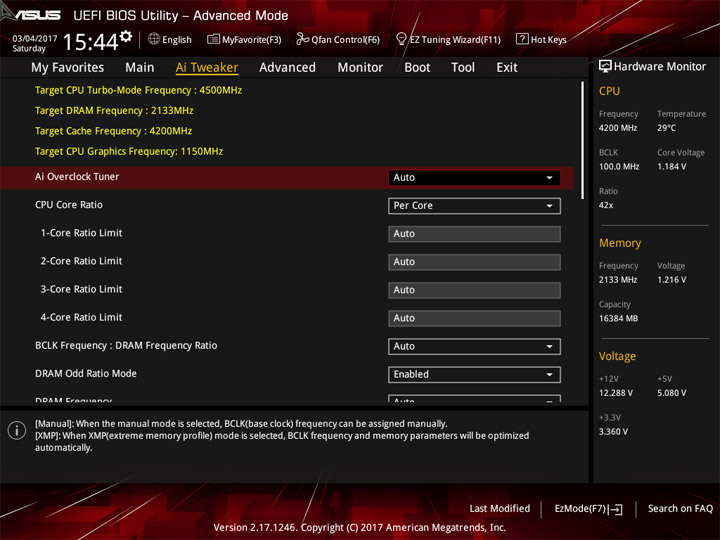Open the Tool tab
This screenshot has width=720, height=540.
463,68
